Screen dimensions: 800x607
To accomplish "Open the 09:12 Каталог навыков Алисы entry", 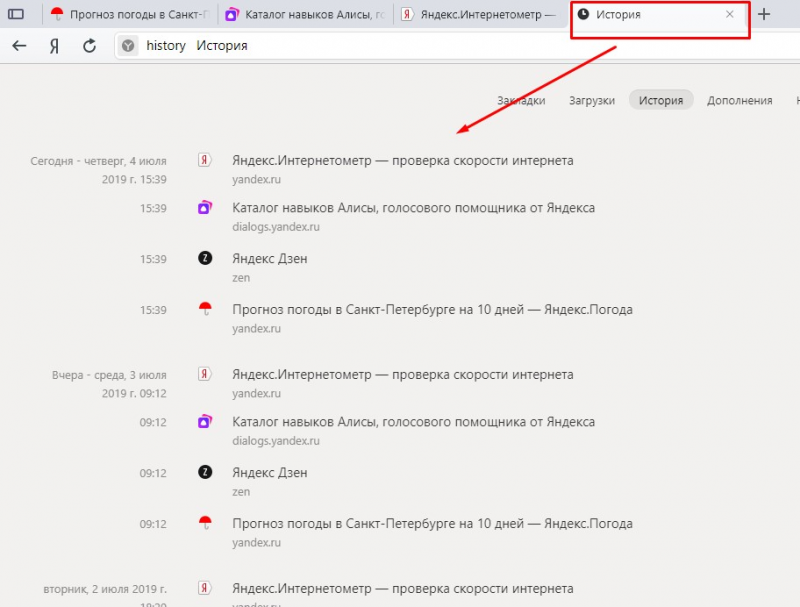I will coord(413,422).
